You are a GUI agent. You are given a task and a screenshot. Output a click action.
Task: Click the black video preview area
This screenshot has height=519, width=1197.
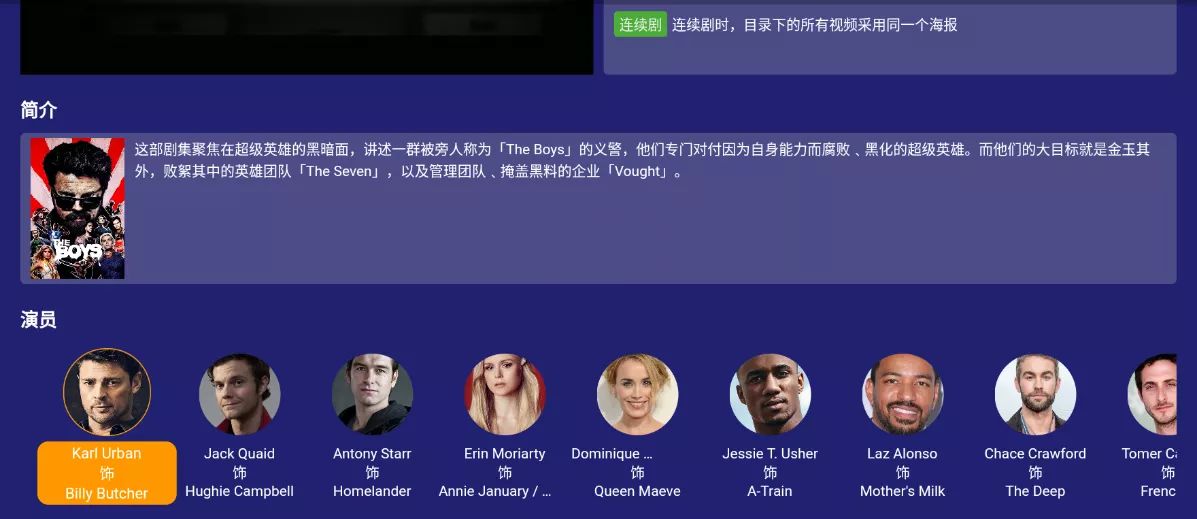[x=307, y=37]
